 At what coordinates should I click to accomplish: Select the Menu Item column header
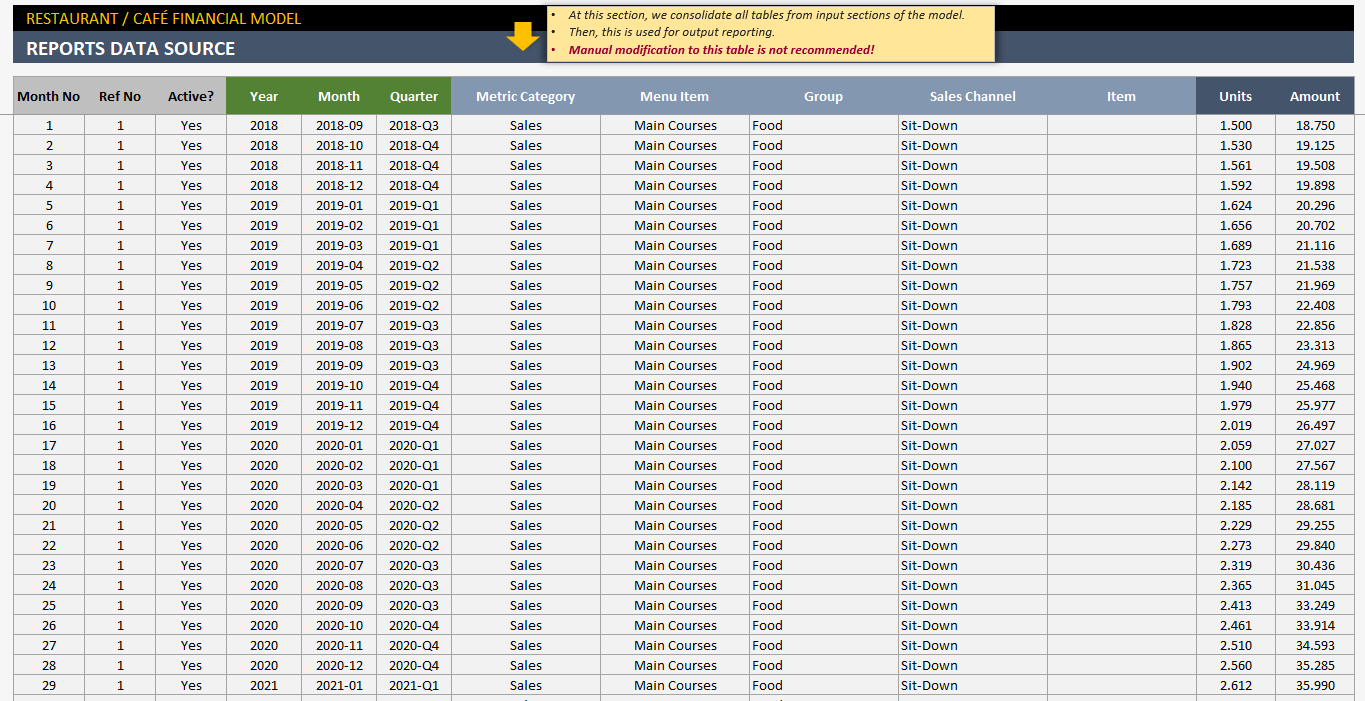(x=674, y=96)
